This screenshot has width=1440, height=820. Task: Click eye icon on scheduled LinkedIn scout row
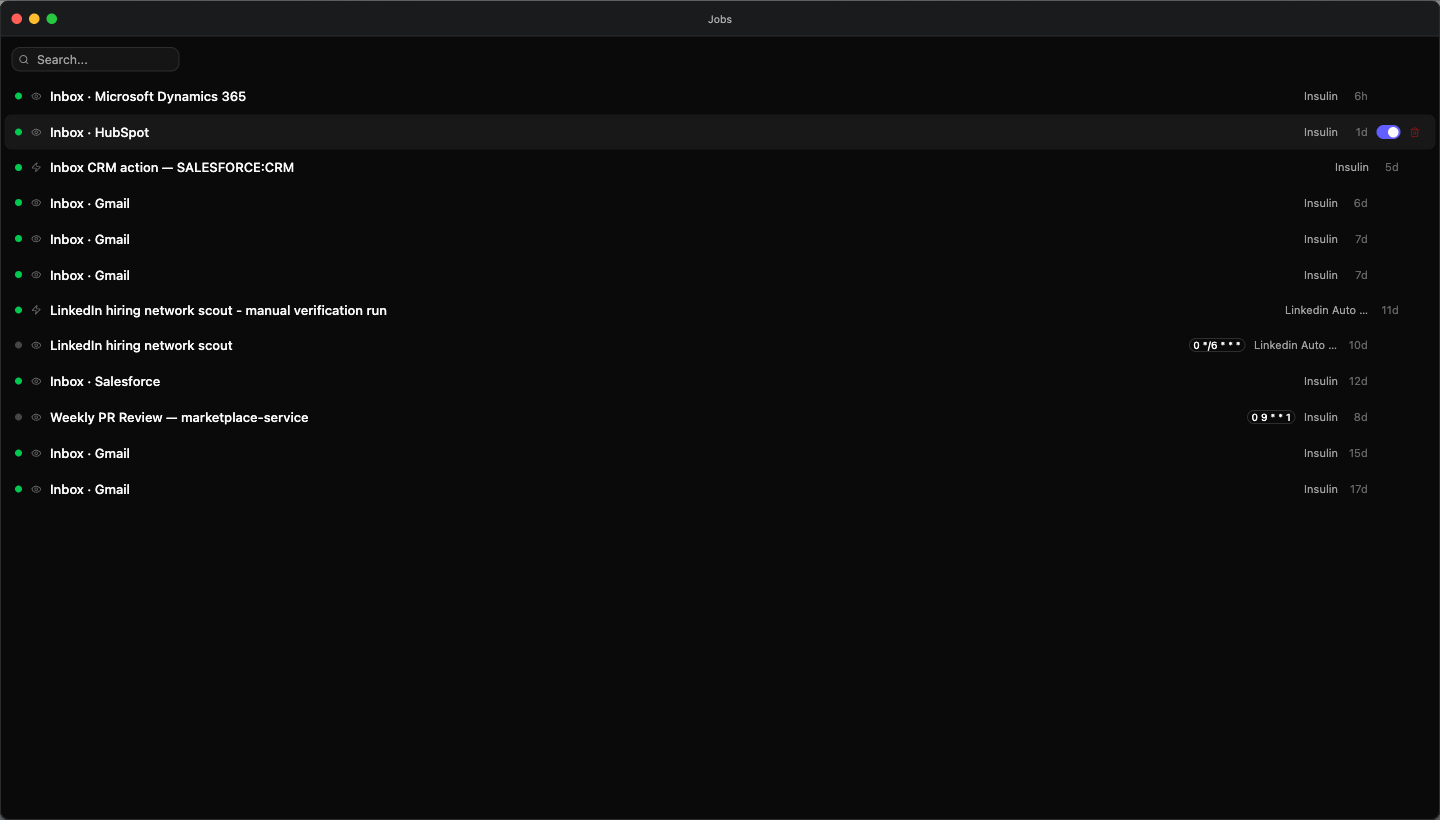click(36, 345)
